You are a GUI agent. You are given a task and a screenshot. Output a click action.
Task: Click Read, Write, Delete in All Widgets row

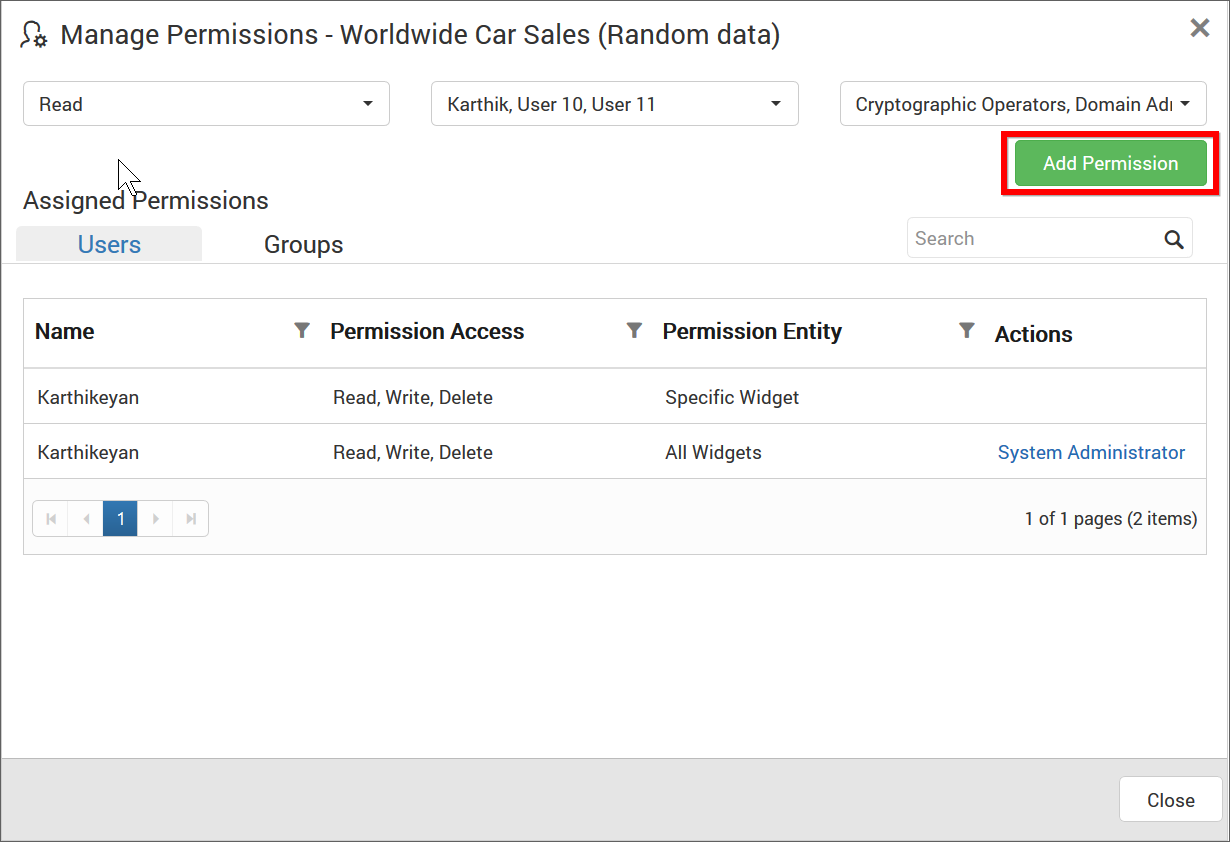point(413,452)
